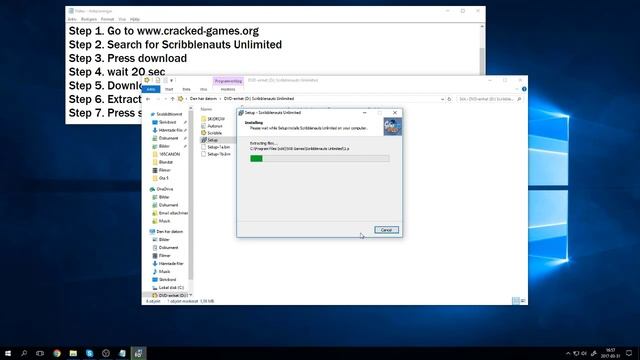
Task: Go forward with Explorer's forward arrow
Action: (158, 99)
